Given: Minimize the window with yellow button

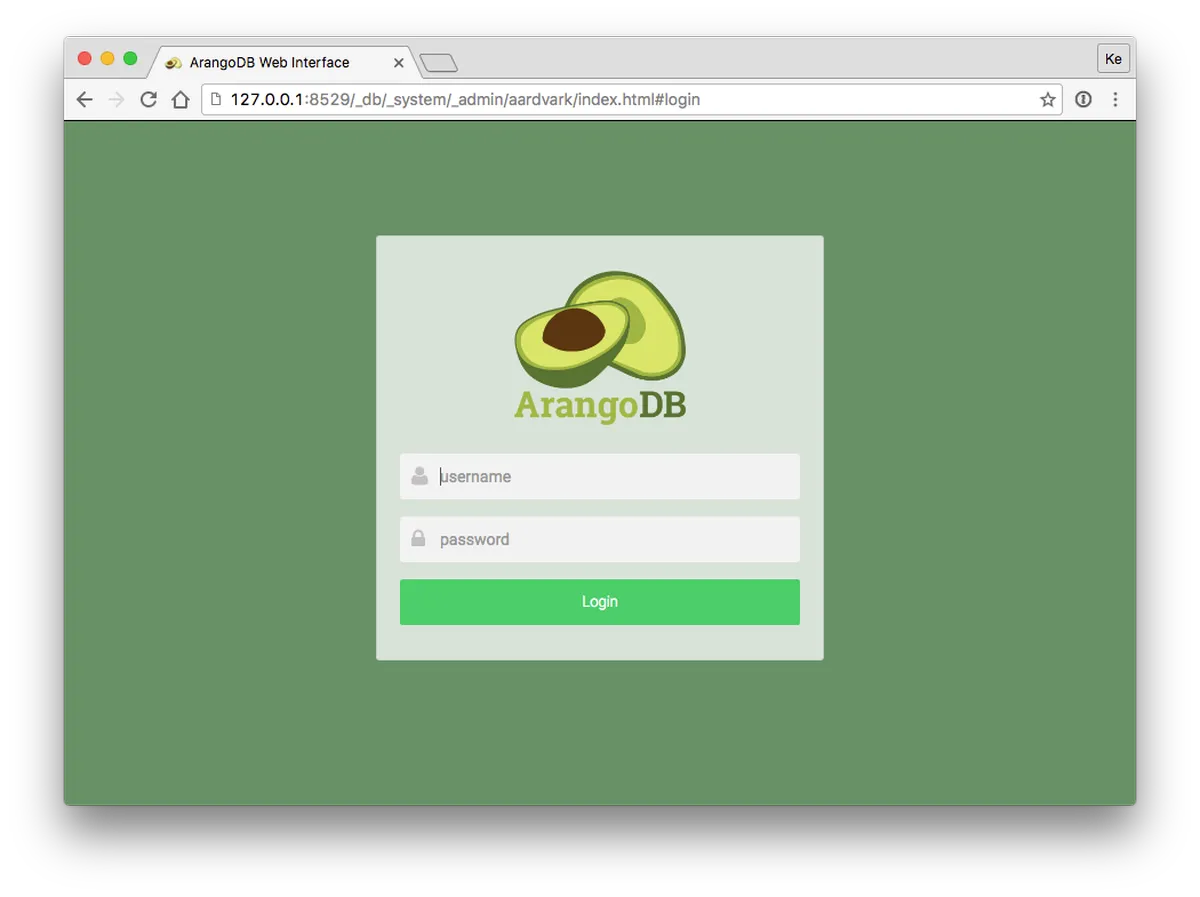Looking at the screenshot, I should (x=107, y=59).
